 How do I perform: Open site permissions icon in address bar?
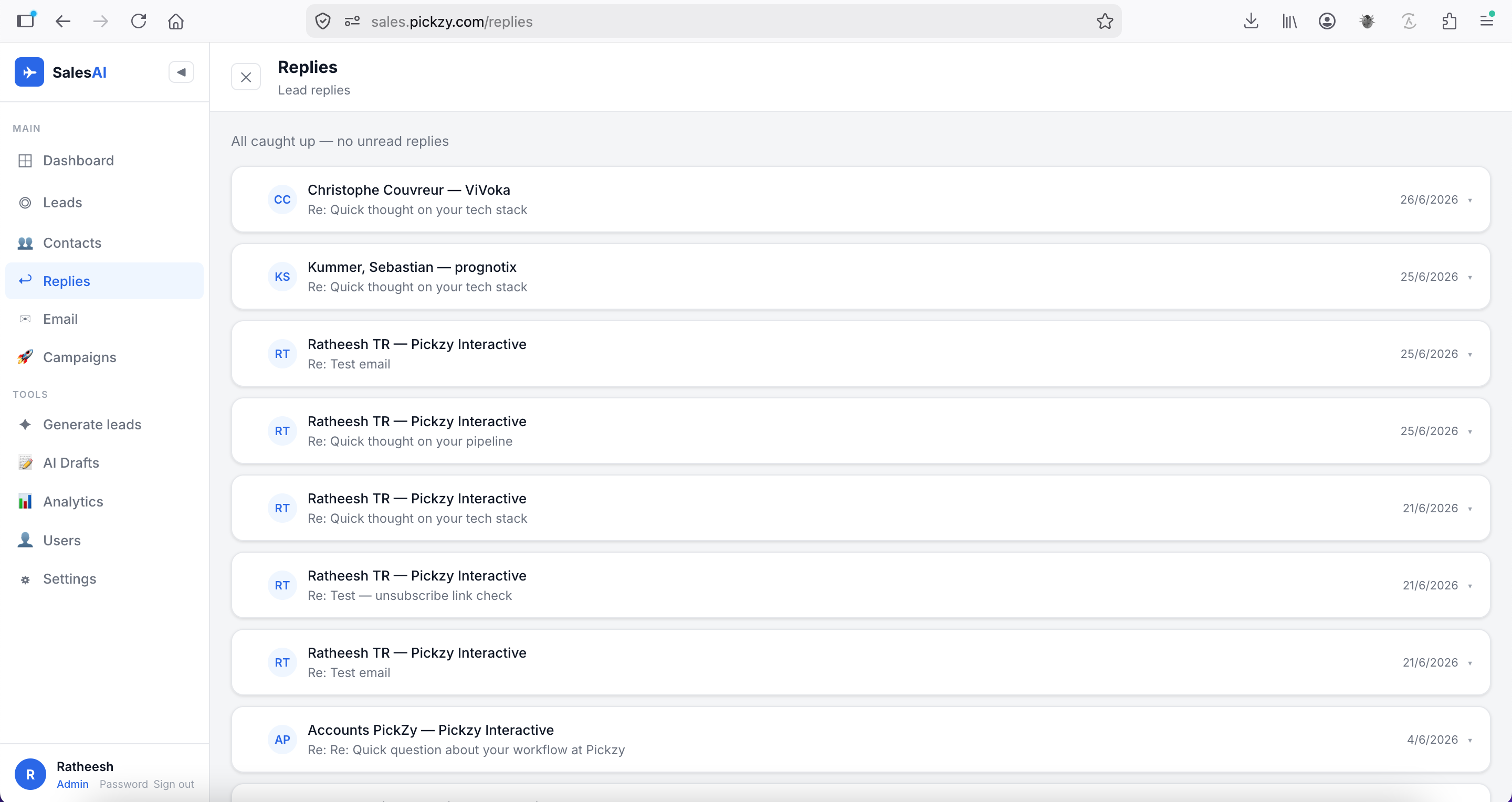pos(352,22)
